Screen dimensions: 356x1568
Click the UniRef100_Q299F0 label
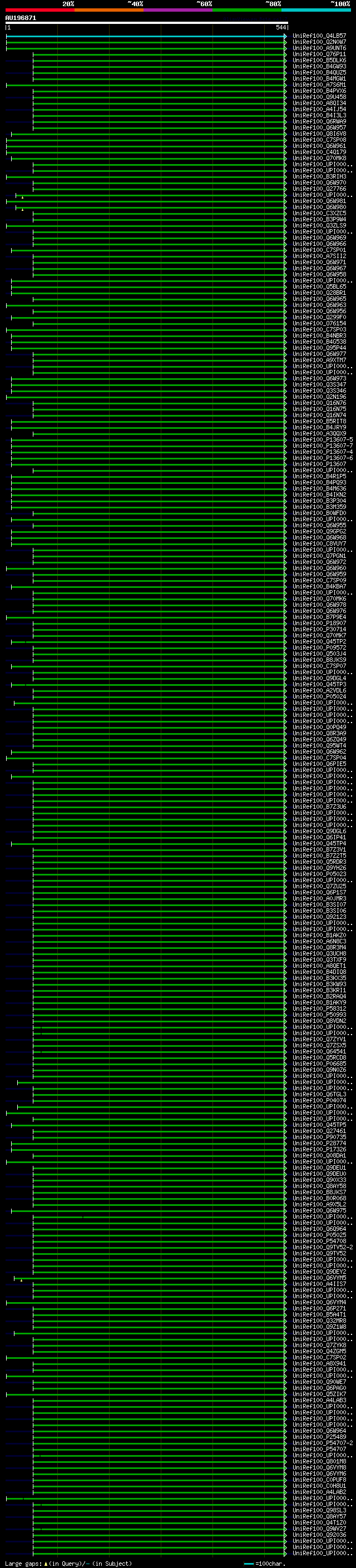(x=319, y=317)
